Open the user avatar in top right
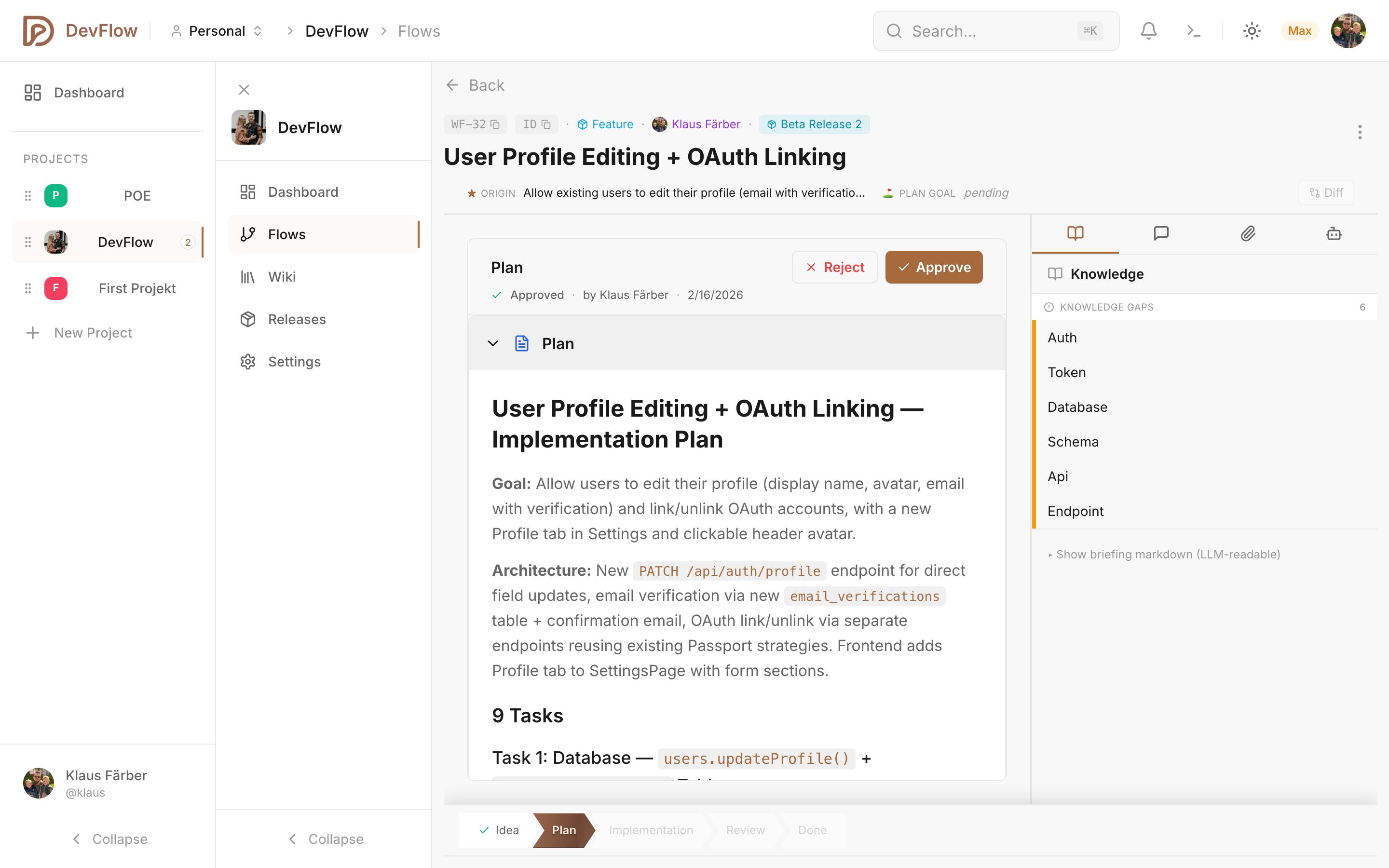 click(x=1348, y=31)
